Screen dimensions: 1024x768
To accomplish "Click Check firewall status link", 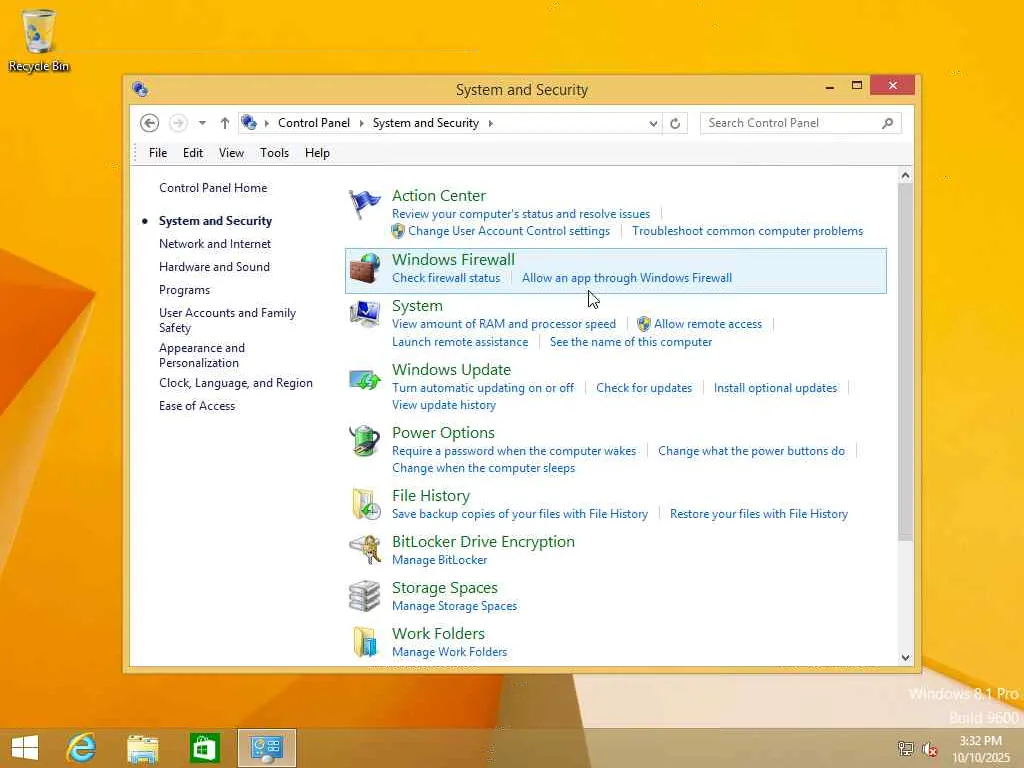I will [x=446, y=278].
